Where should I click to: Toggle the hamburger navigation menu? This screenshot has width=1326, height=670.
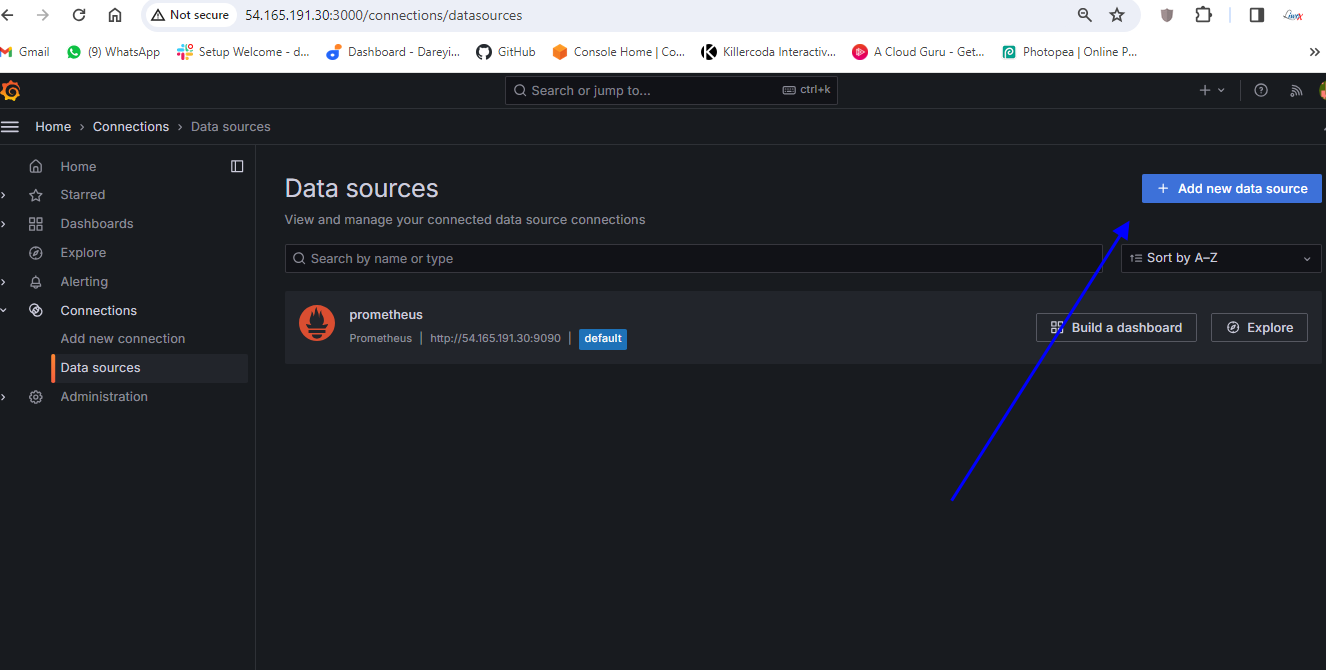(x=10, y=127)
